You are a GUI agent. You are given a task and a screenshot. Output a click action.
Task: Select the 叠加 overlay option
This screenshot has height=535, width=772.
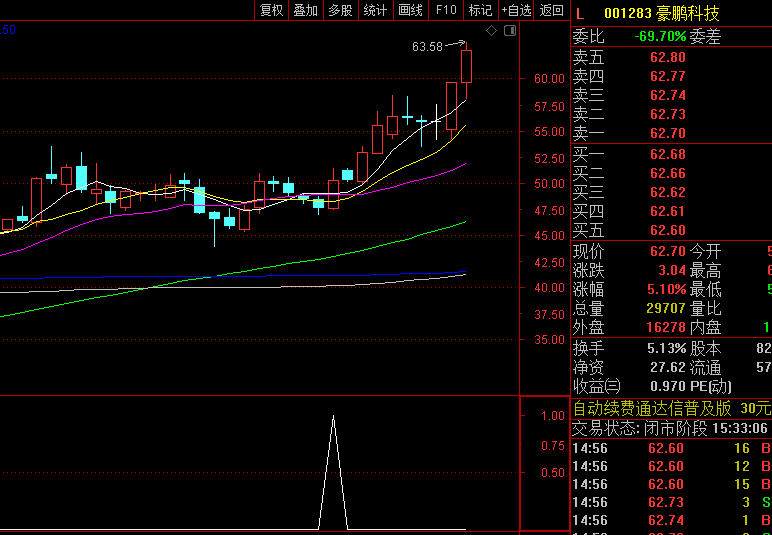(x=306, y=10)
